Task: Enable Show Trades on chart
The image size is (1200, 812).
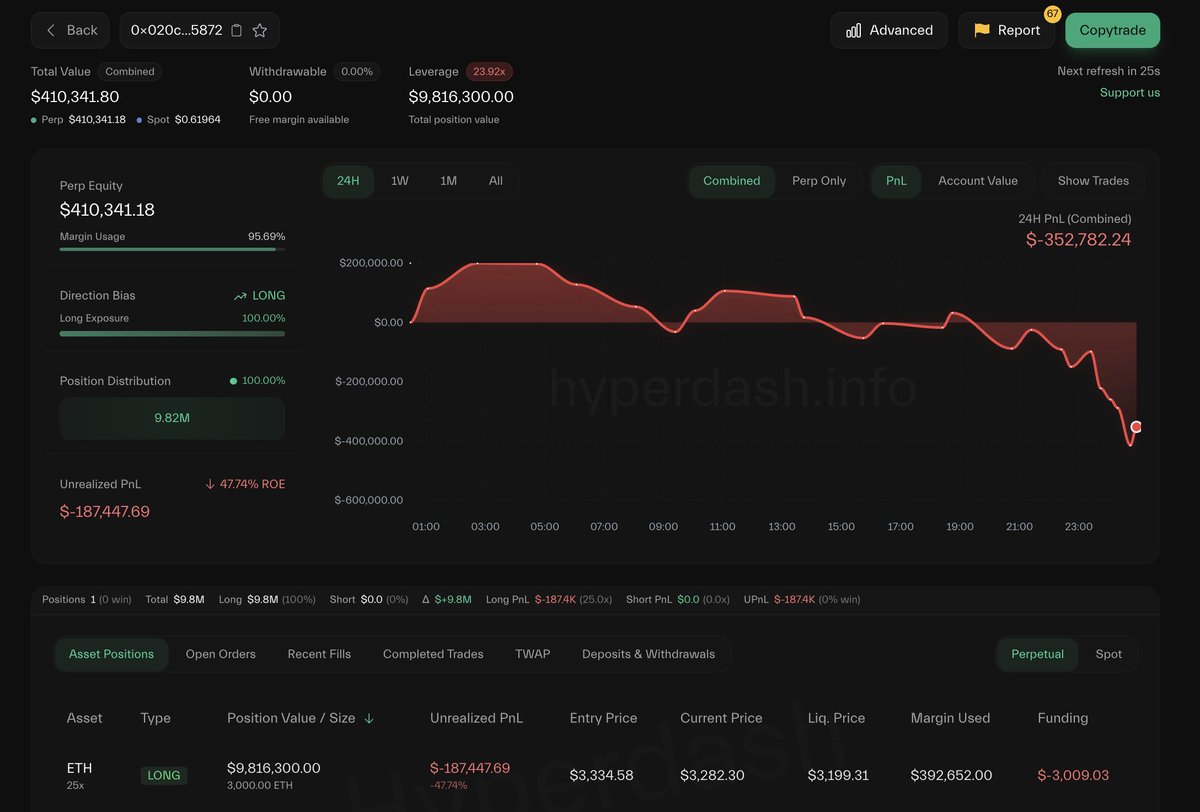Action: pos(1093,181)
